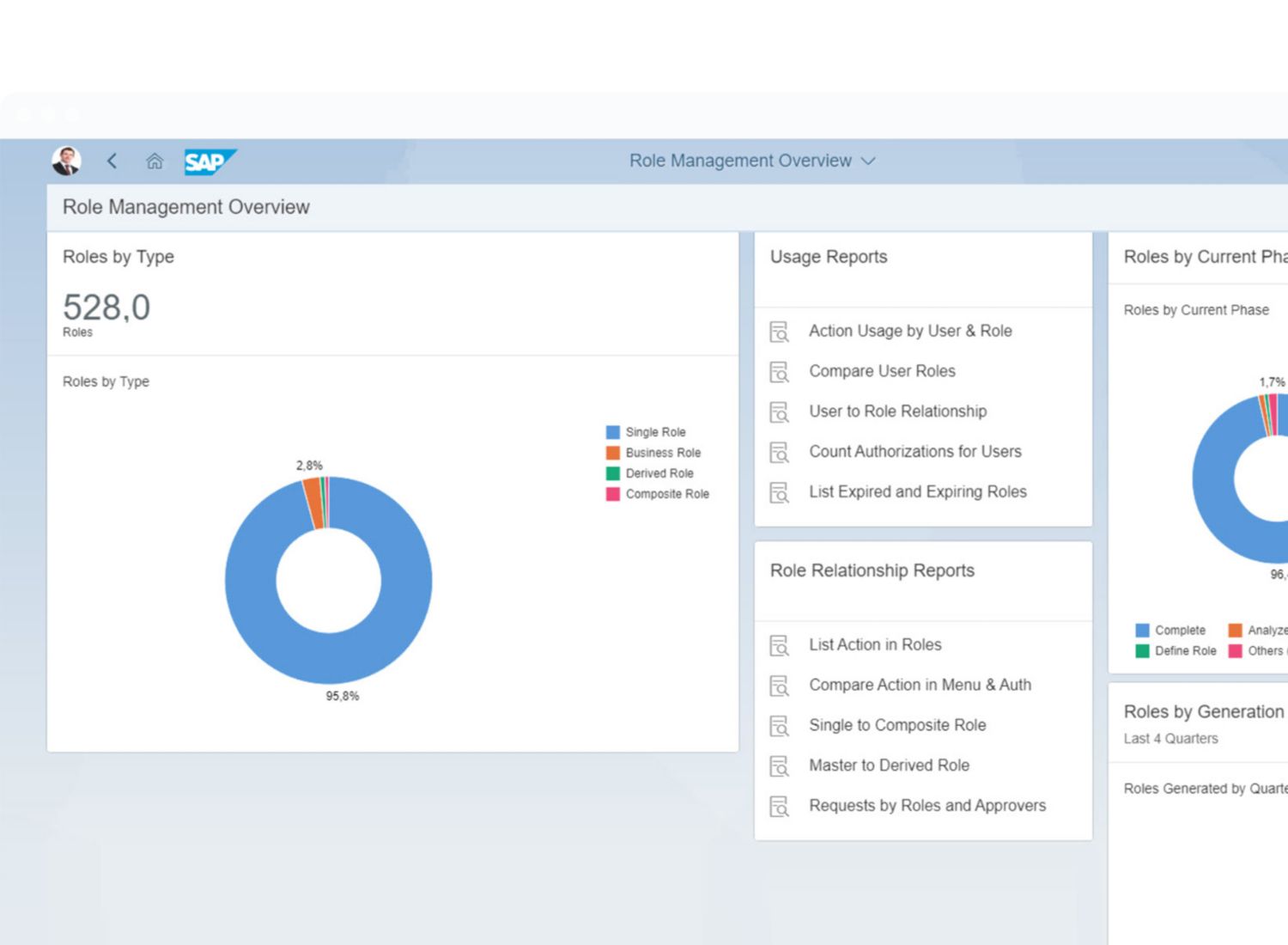Open the Roles by Generation card header
Screen dimensions: 1288x945
click(x=1203, y=711)
